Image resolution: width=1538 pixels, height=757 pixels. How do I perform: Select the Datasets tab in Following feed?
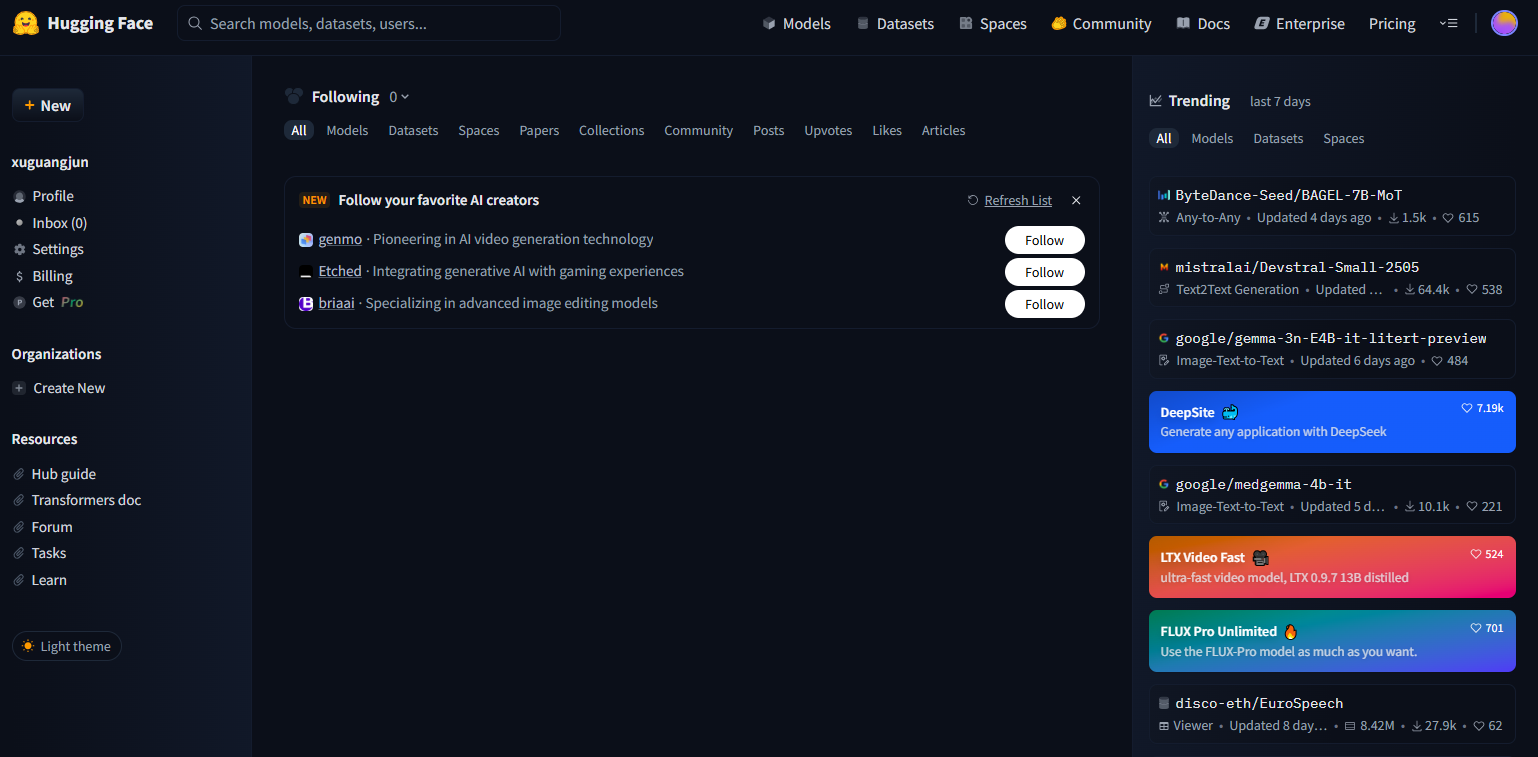tap(413, 130)
